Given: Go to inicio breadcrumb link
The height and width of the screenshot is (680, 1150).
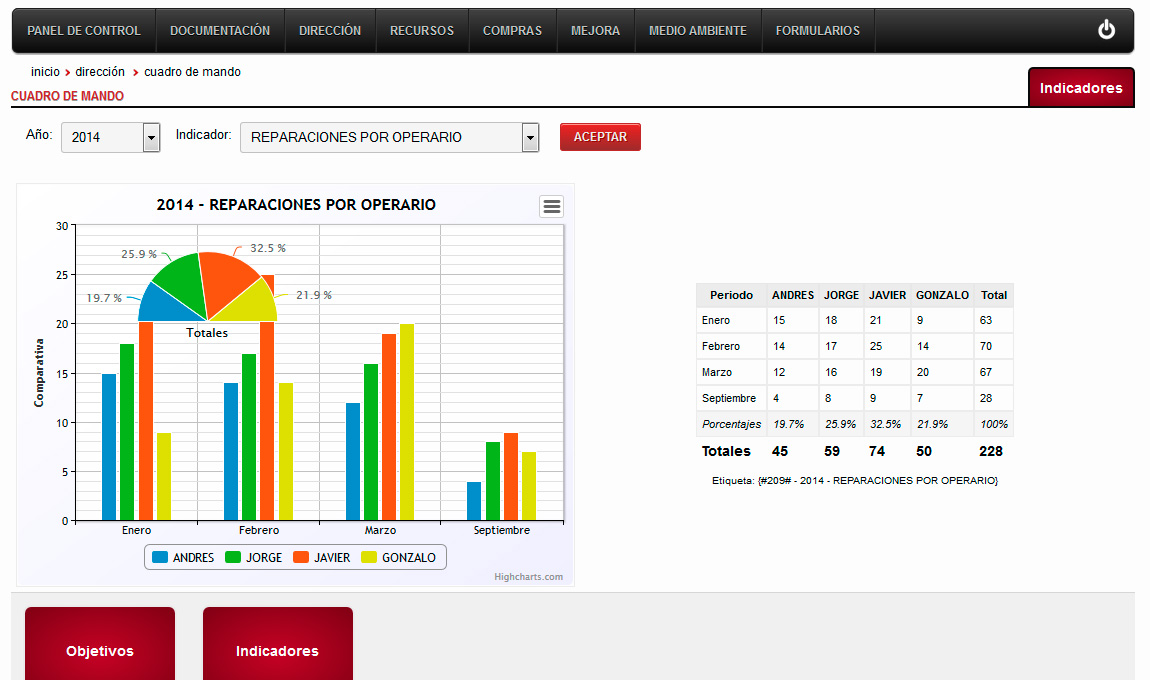Looking at the screenshot, I should [x=45, y=72].
